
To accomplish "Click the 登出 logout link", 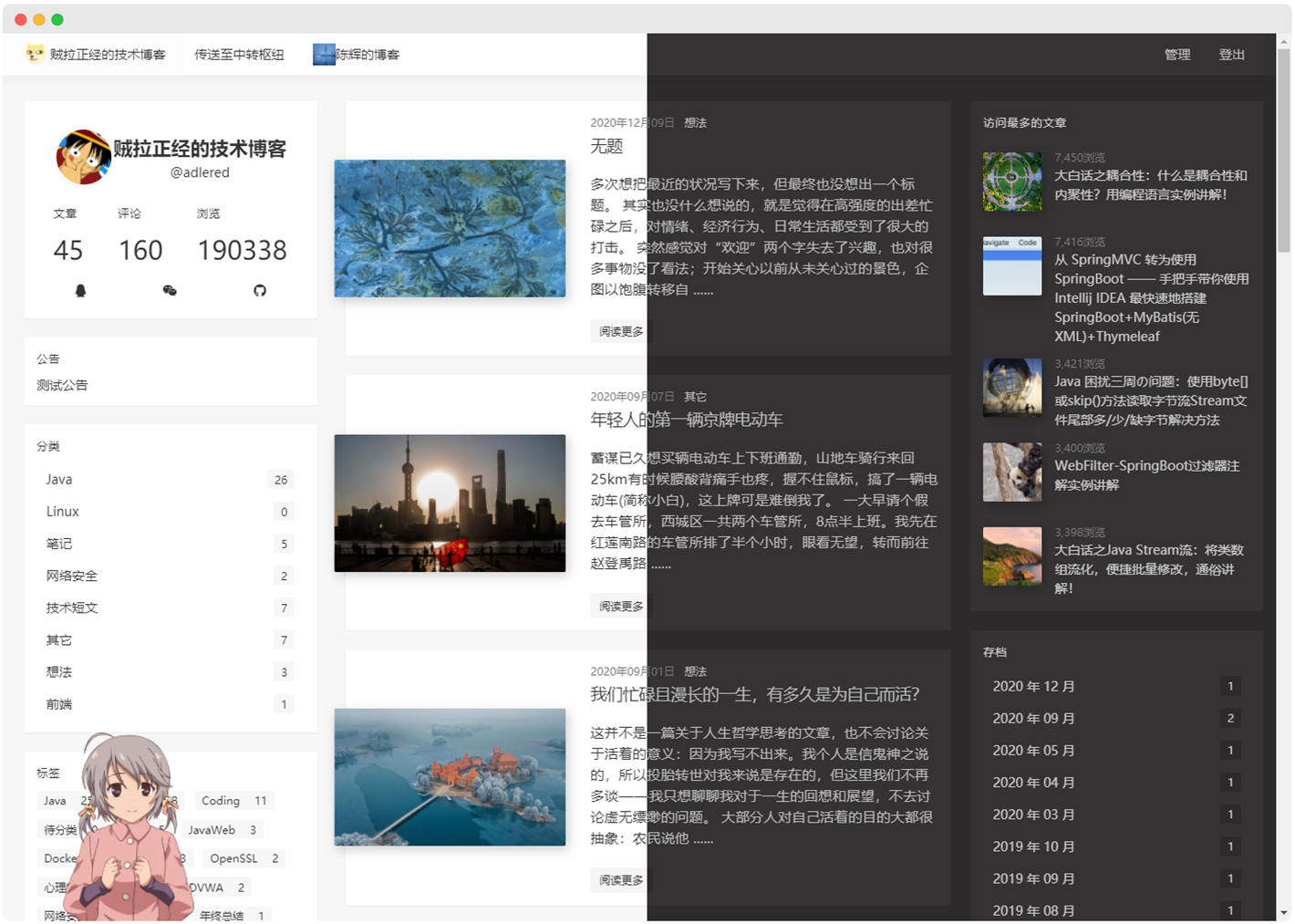I will point(1232,55).
